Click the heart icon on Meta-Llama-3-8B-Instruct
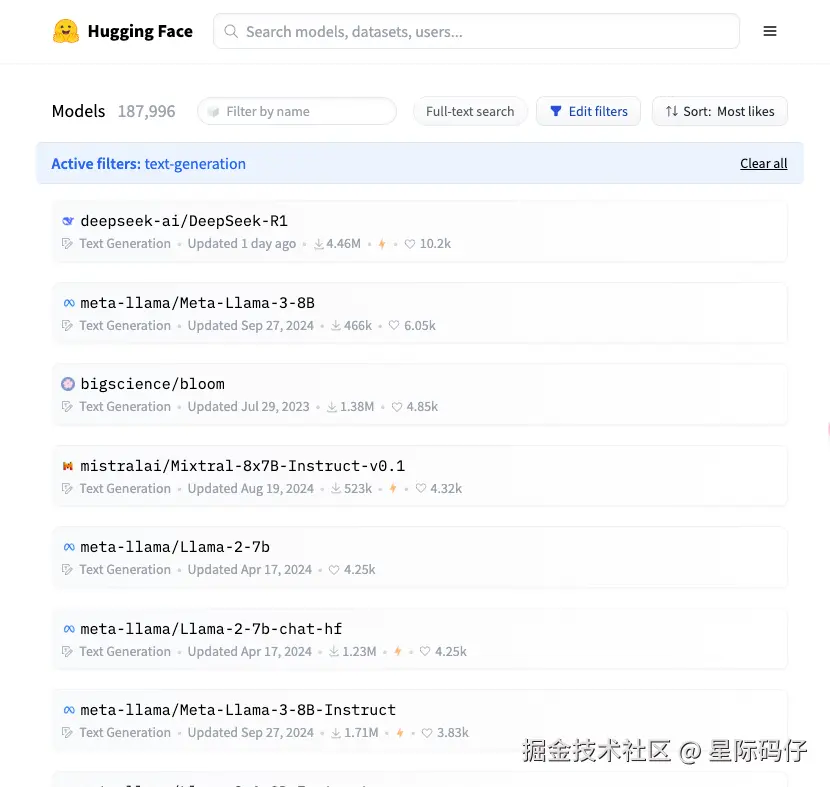 (x=427, y=733)
